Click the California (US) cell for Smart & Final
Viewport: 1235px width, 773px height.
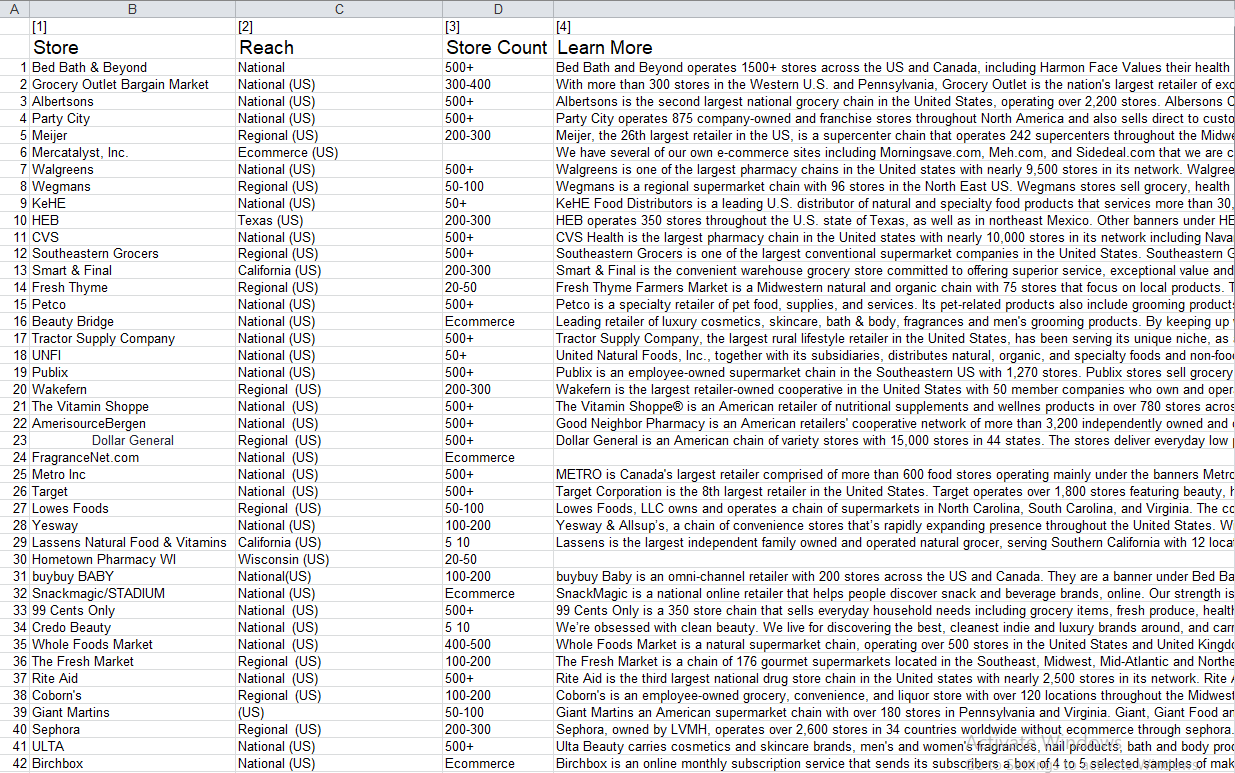pos(339,271)
